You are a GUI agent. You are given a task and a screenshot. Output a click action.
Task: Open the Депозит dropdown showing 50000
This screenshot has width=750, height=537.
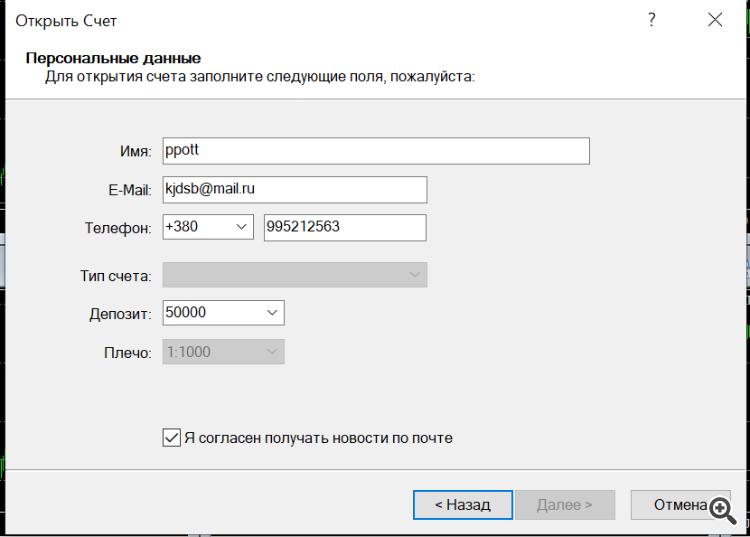tap(223, 313)
